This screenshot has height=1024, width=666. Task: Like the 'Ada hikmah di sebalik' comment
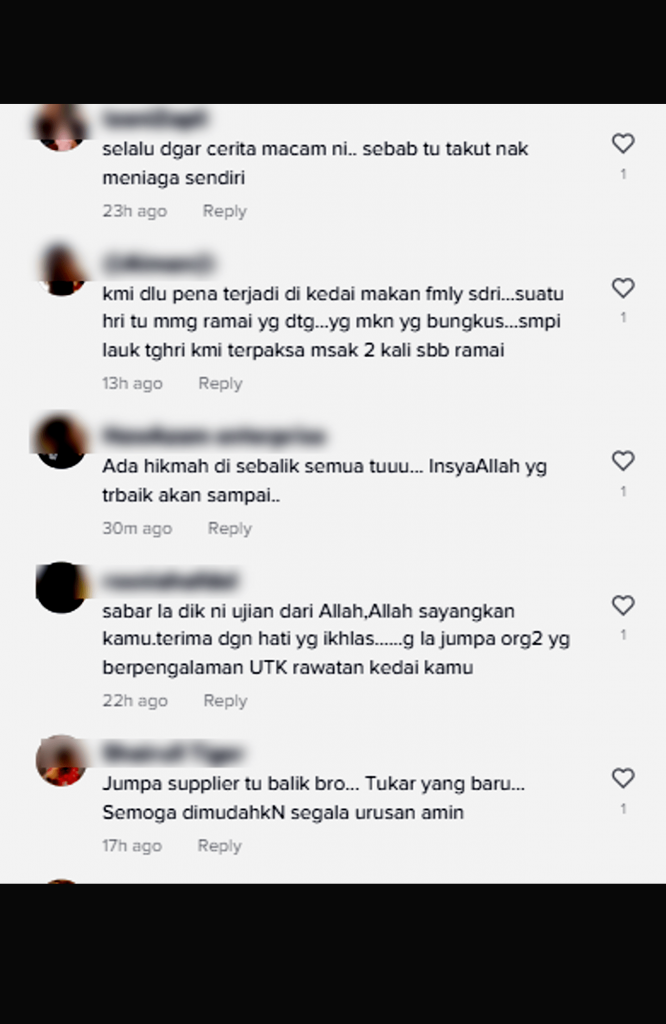click(x=623, y=460)
